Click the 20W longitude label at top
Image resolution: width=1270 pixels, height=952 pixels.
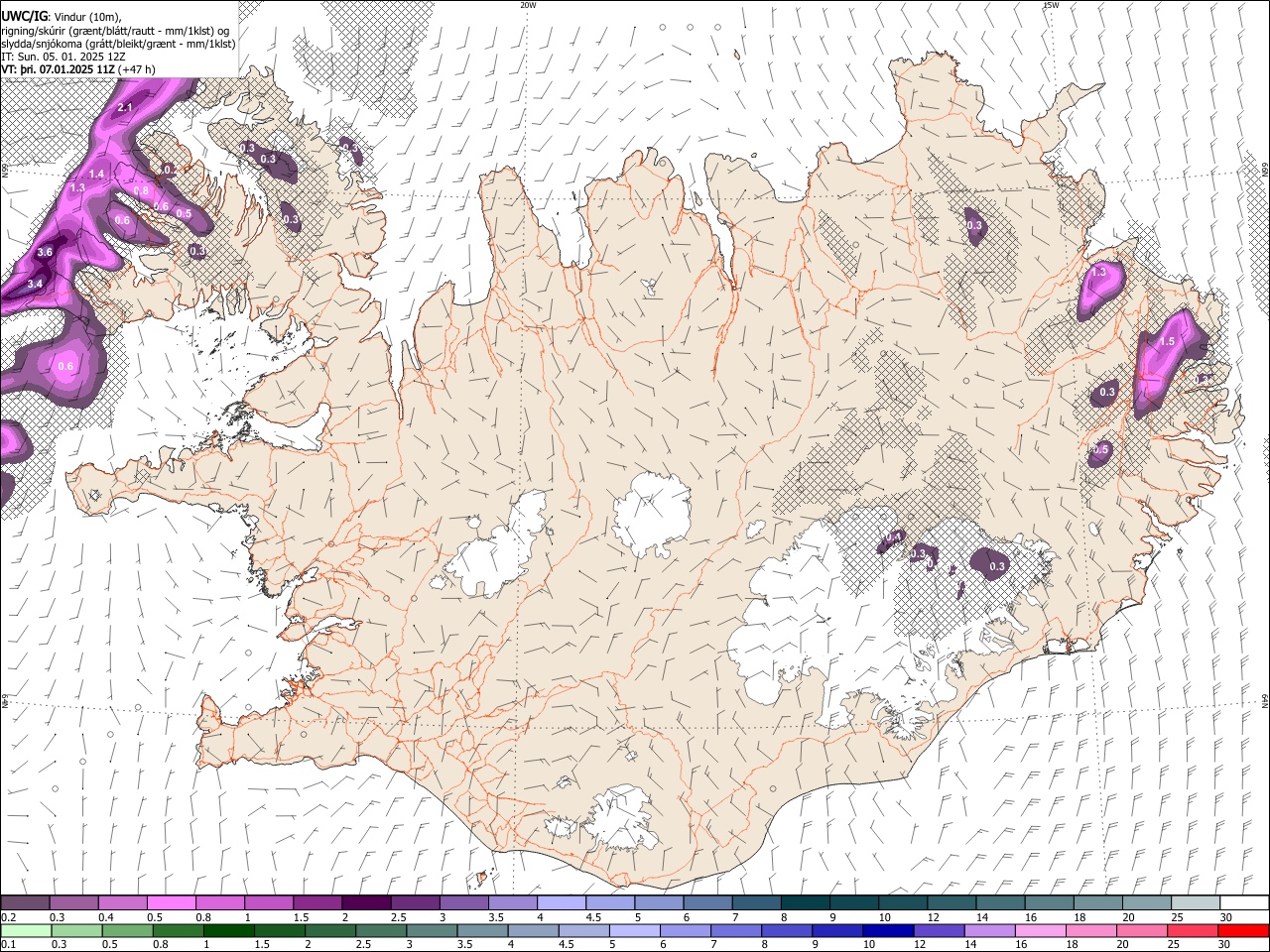point(528,5)
